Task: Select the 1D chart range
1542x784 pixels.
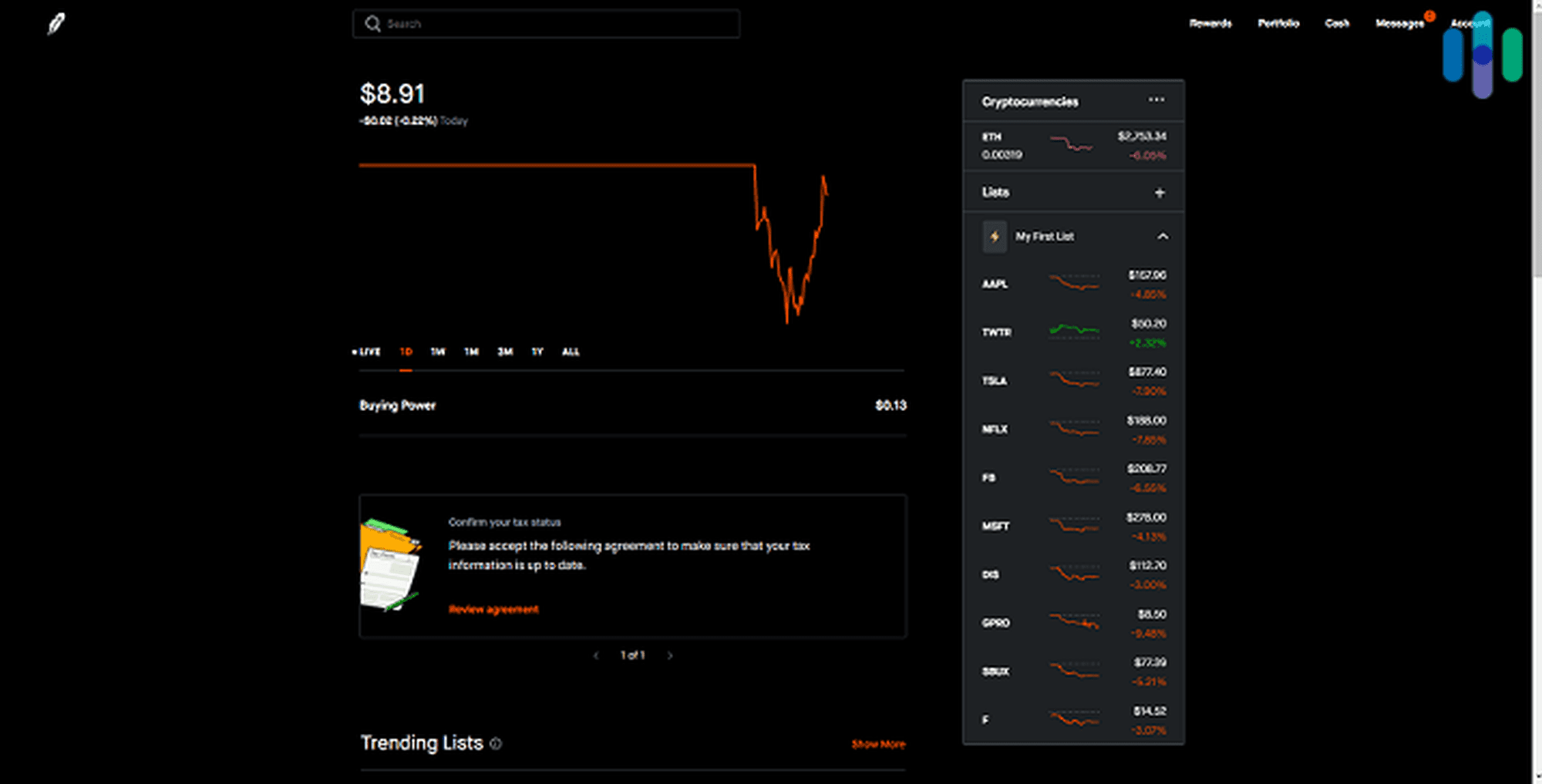Action: (x=406, y=352)
